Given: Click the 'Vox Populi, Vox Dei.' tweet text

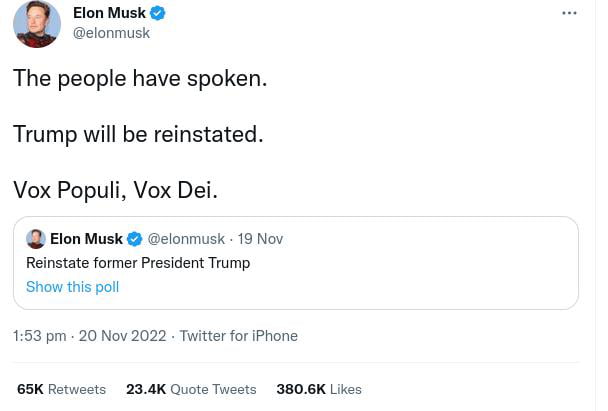Looking at the screenshot, I should [x=115, y=189].
